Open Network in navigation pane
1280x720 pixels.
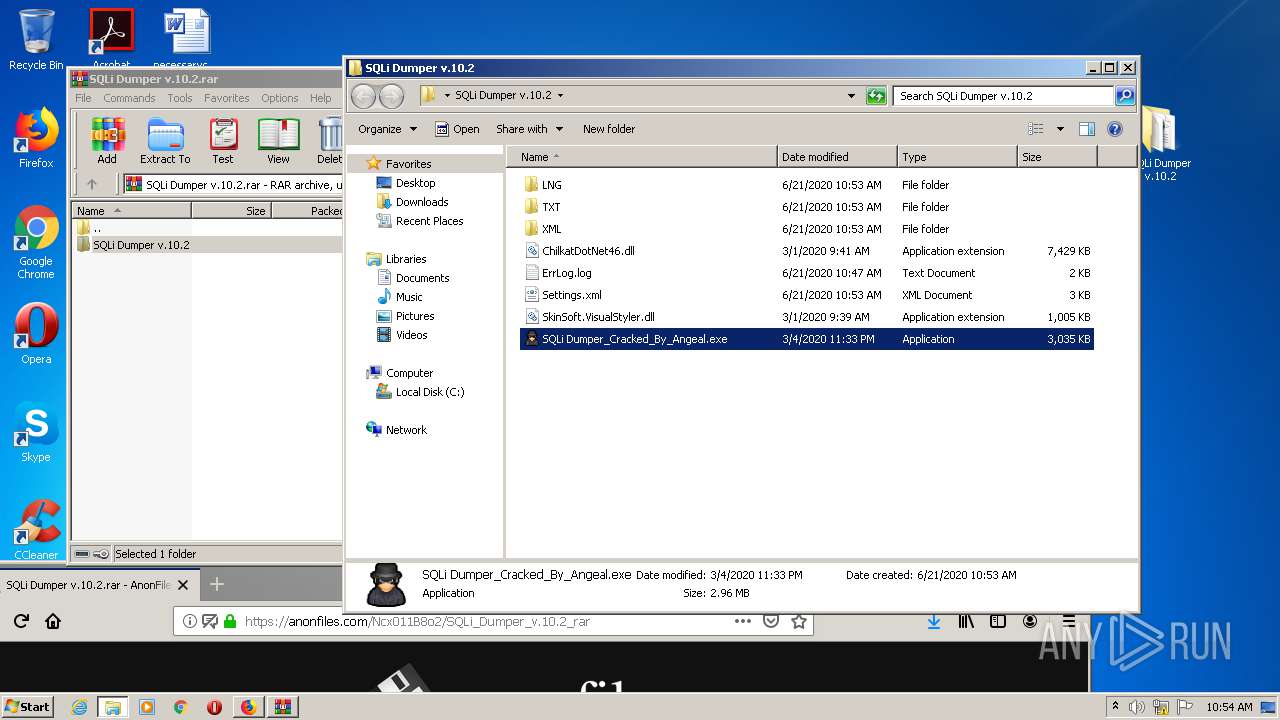tap(406, 430)
